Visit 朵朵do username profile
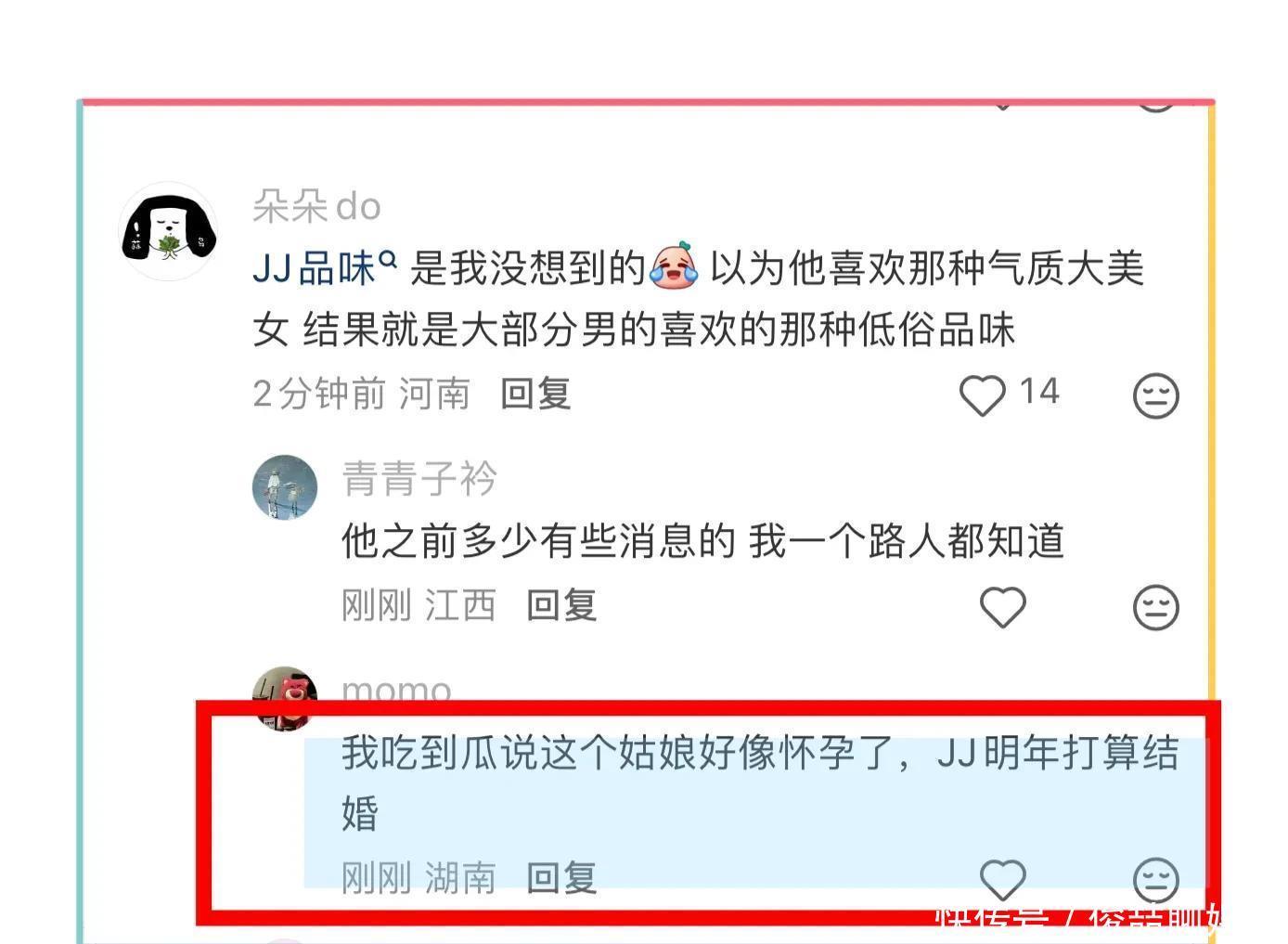Screen dimensions: 1288x944 pos(316,206)
